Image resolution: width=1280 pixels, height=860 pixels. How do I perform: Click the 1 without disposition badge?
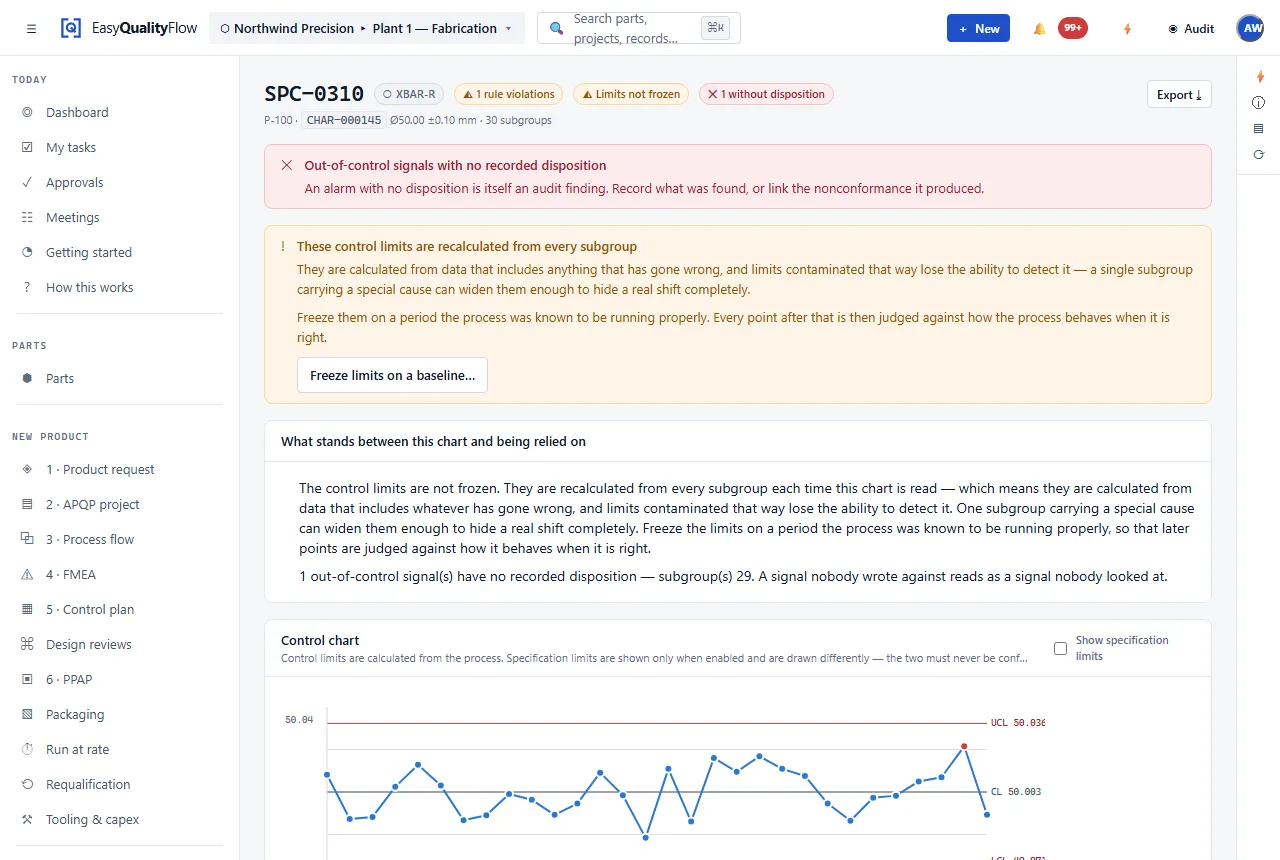766,94
